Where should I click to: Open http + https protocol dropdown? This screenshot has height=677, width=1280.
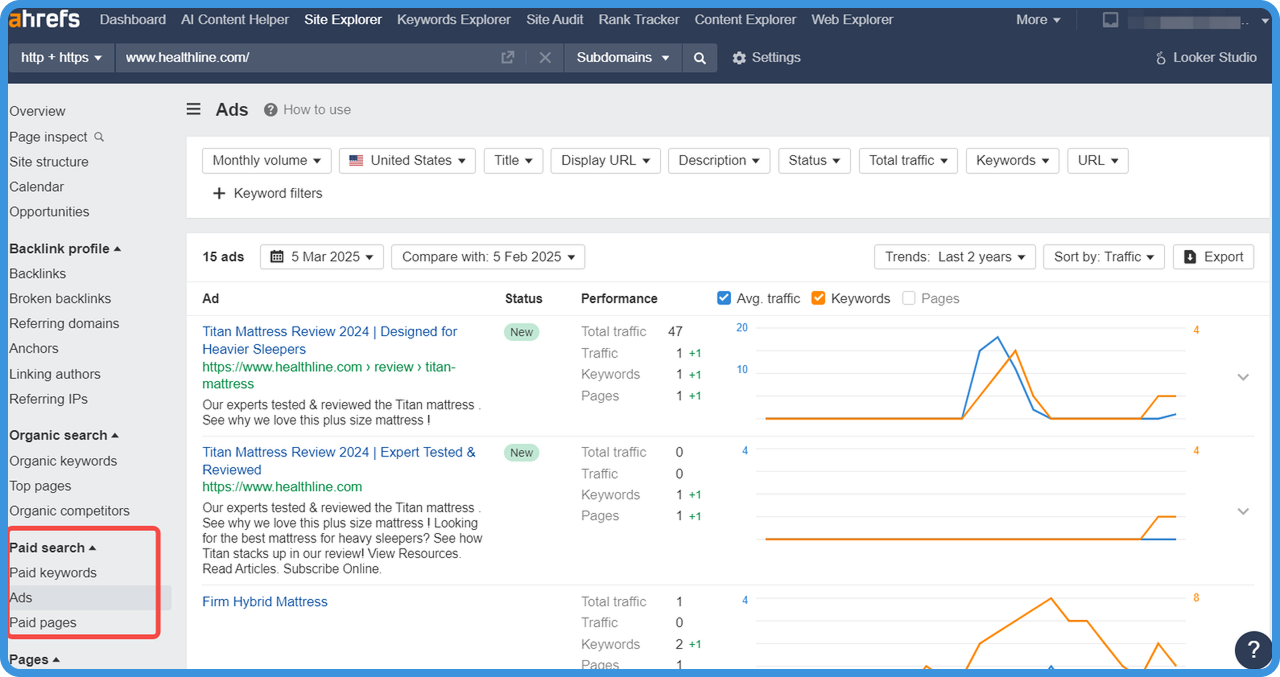(x=61, y=58)
